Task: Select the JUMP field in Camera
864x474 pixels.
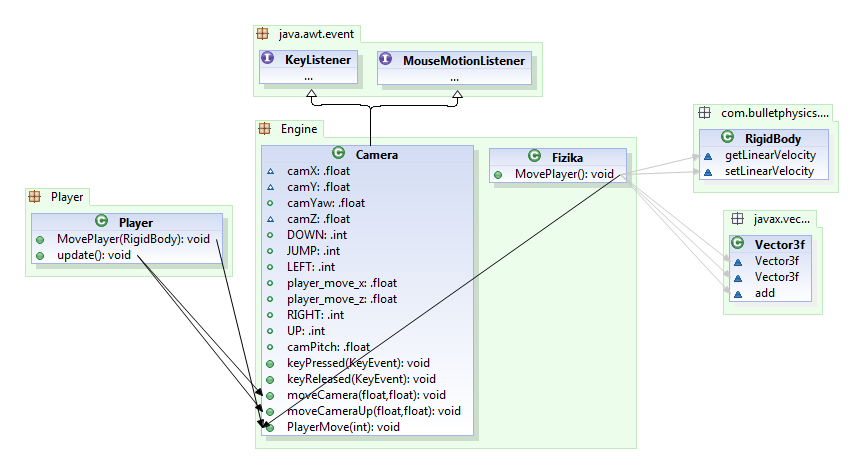Action: [x=314, y=251]
